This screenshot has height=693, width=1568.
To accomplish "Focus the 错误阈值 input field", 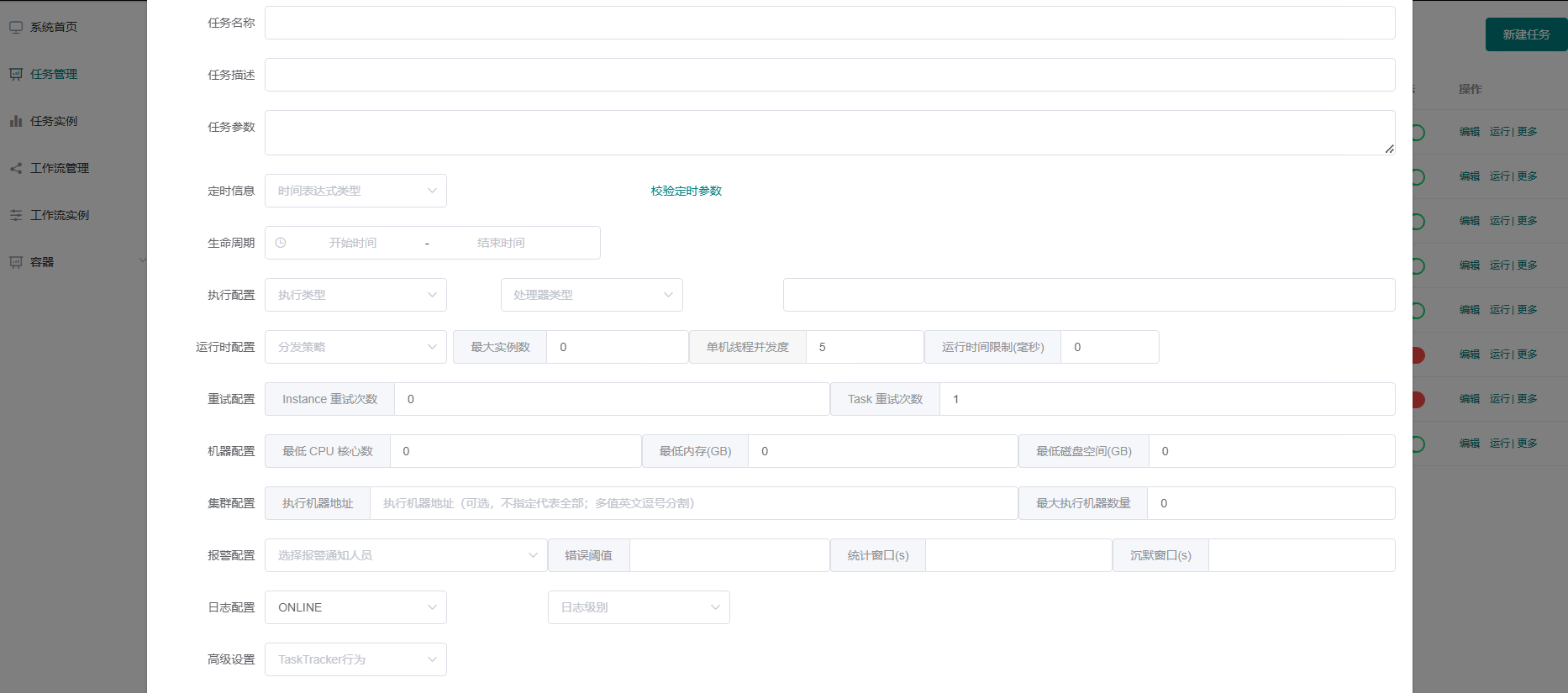I will [730, 555].
